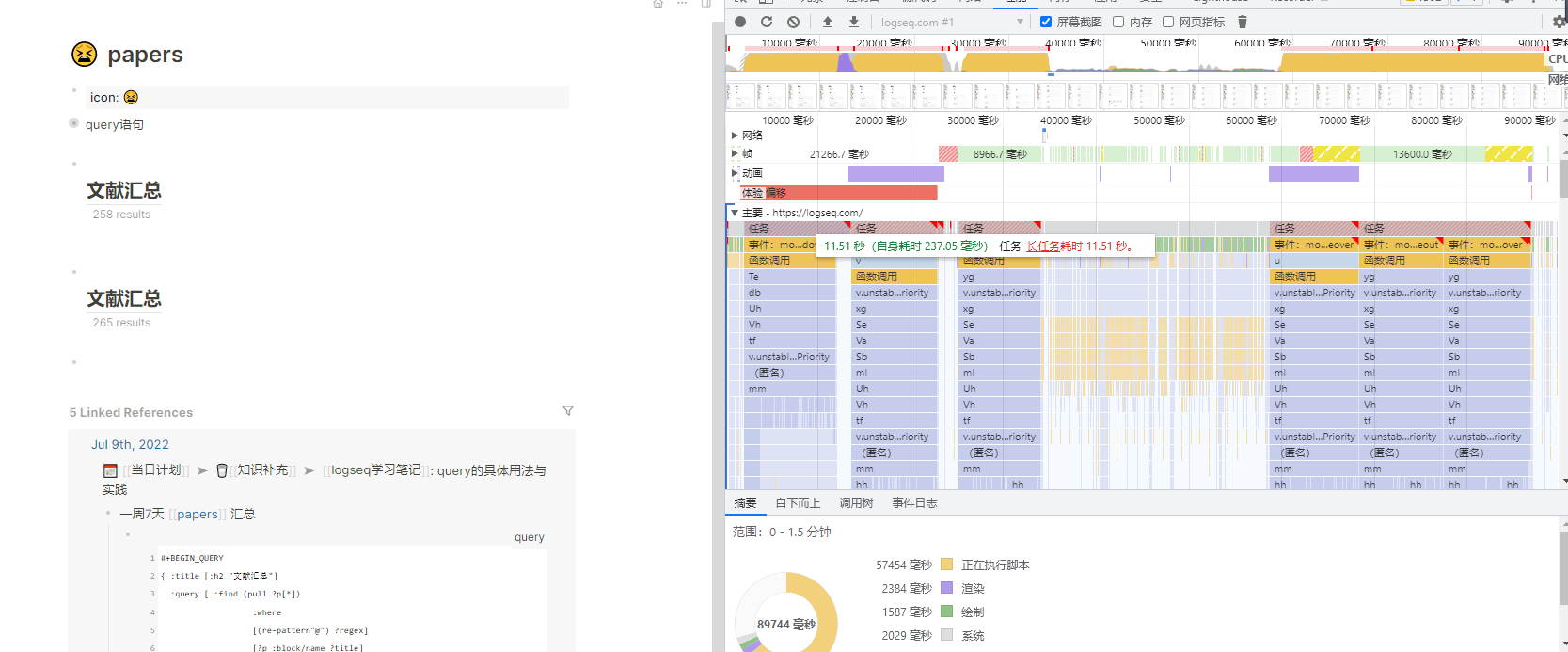Screen dimensions: 1568x652
Task: Click the cup icon before 知识补充
Action: click(x=222, y=470)
